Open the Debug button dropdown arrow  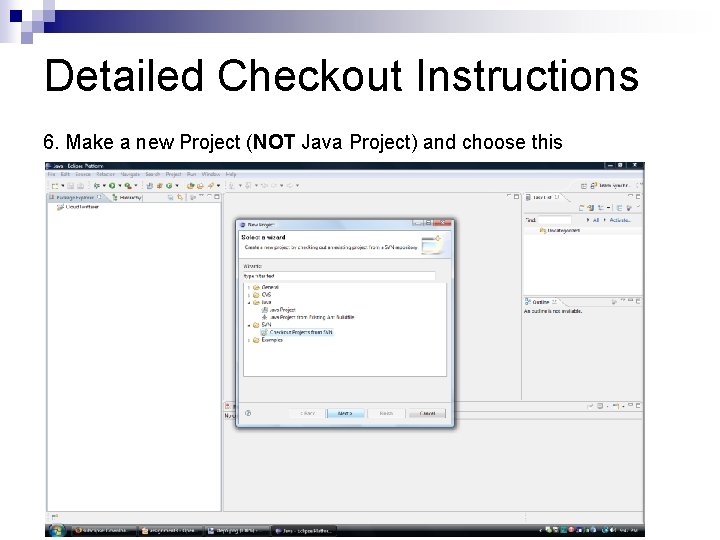tap(104, 186)
